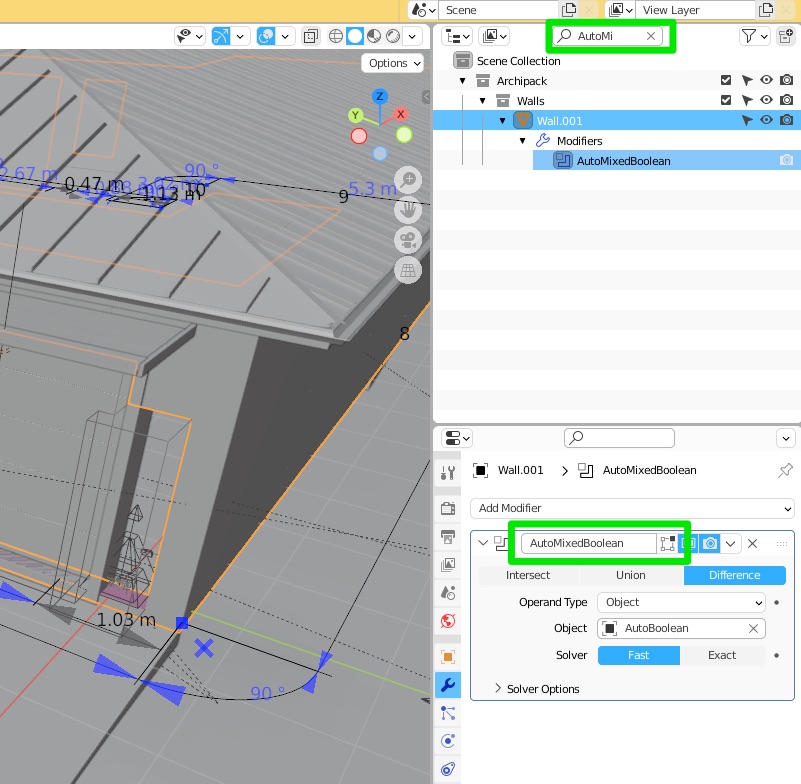The image size is (801, 784).
Task: Open the World properties tab
Action: pos(448,621)
